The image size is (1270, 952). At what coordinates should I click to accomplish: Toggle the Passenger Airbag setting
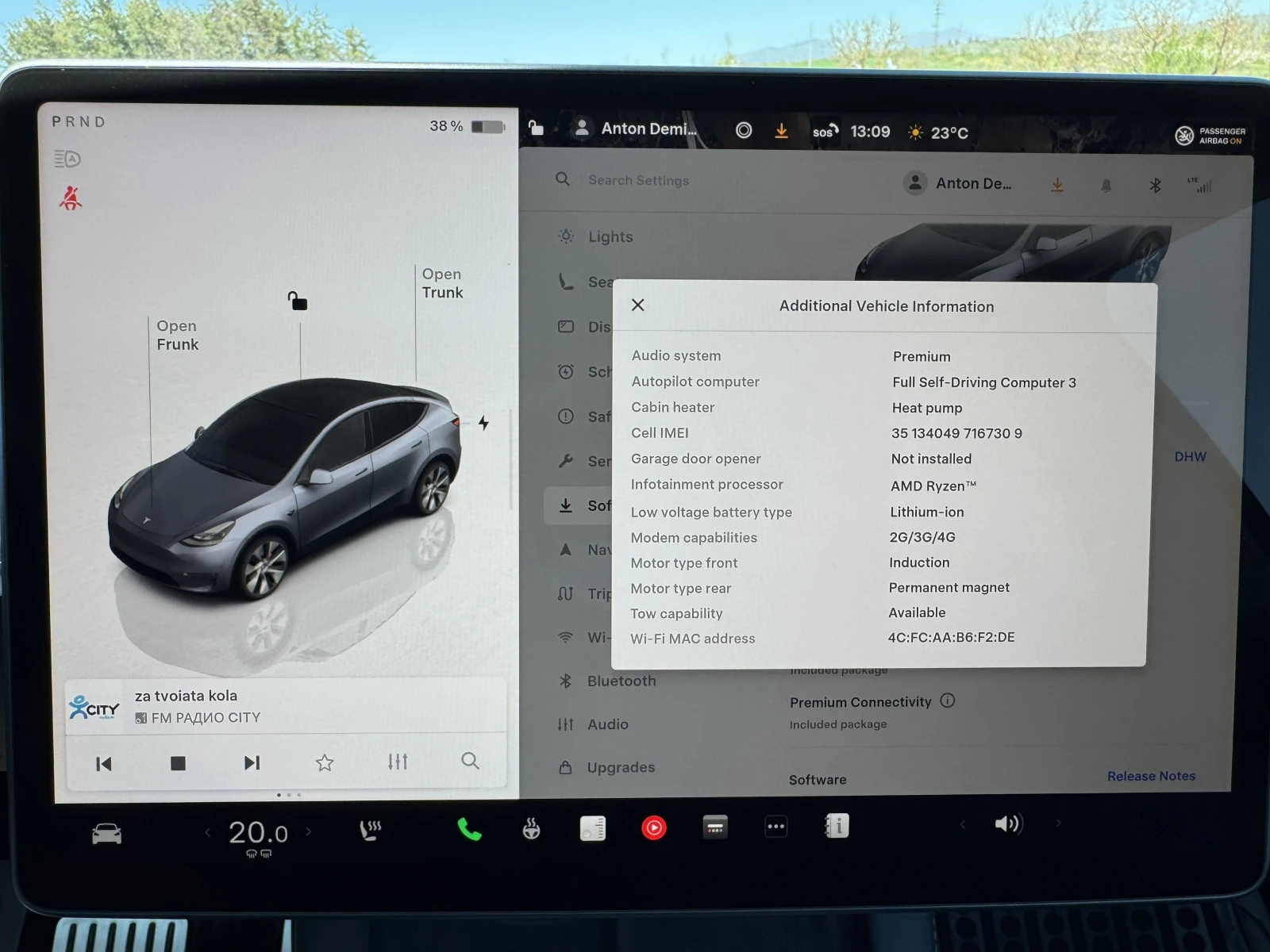tap(1209, 136)
